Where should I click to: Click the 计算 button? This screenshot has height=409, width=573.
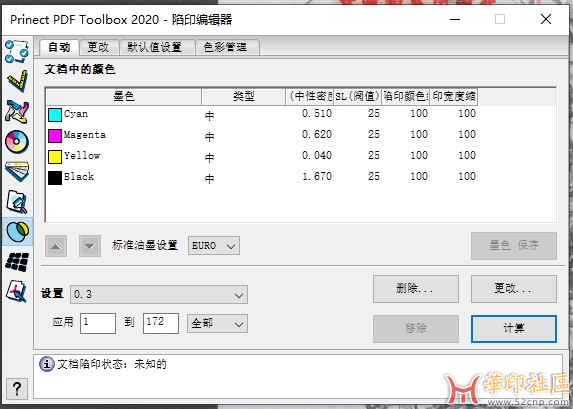pyautogui.click(x=514, y=329)
